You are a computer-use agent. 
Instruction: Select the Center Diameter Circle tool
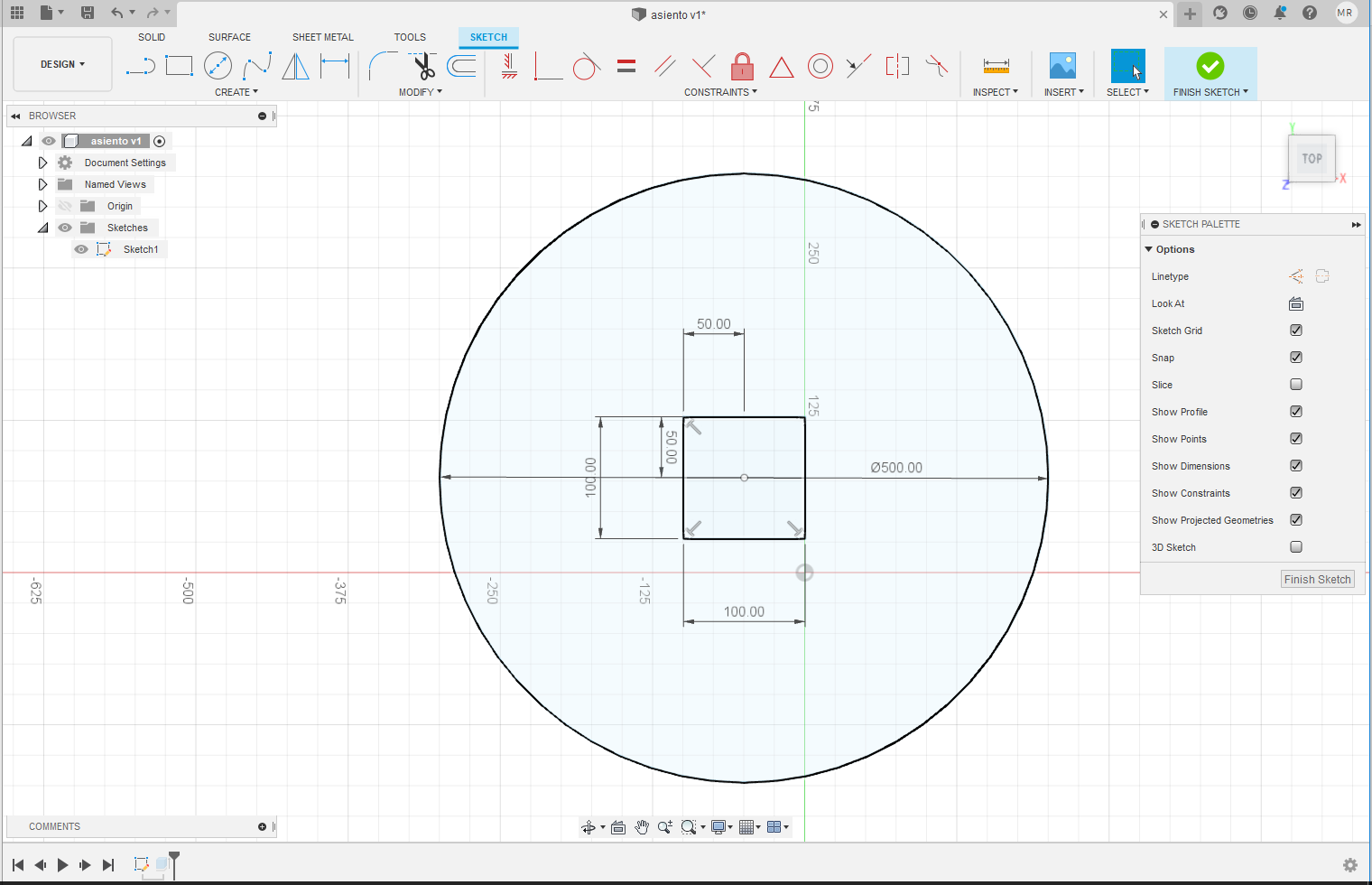[x=218, y=66]
